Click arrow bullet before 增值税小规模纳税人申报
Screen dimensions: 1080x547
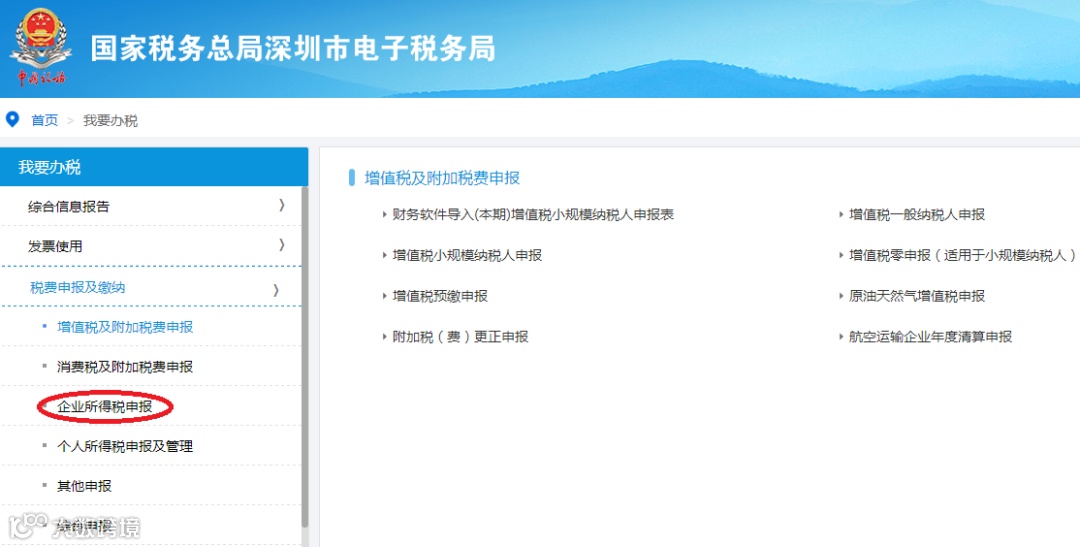[384, 256]
